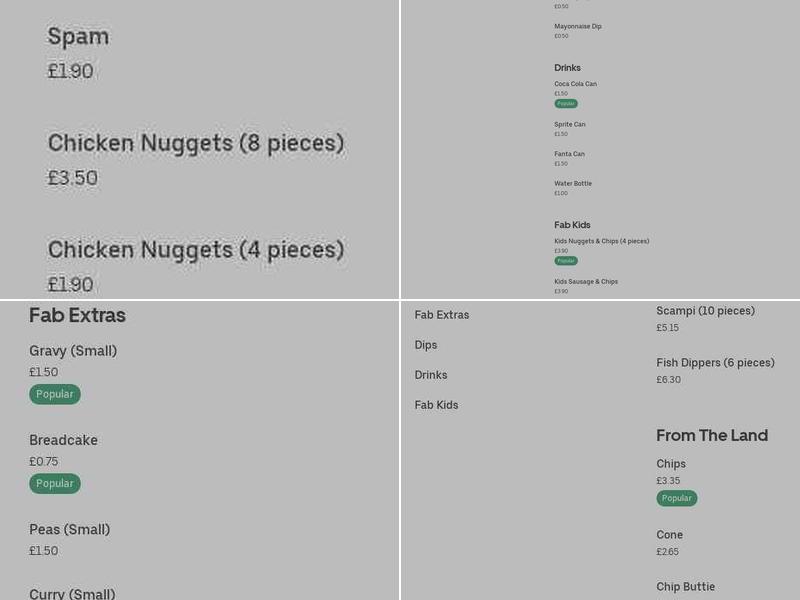Select Scampi (10 pieces)

tap(705, 311)
